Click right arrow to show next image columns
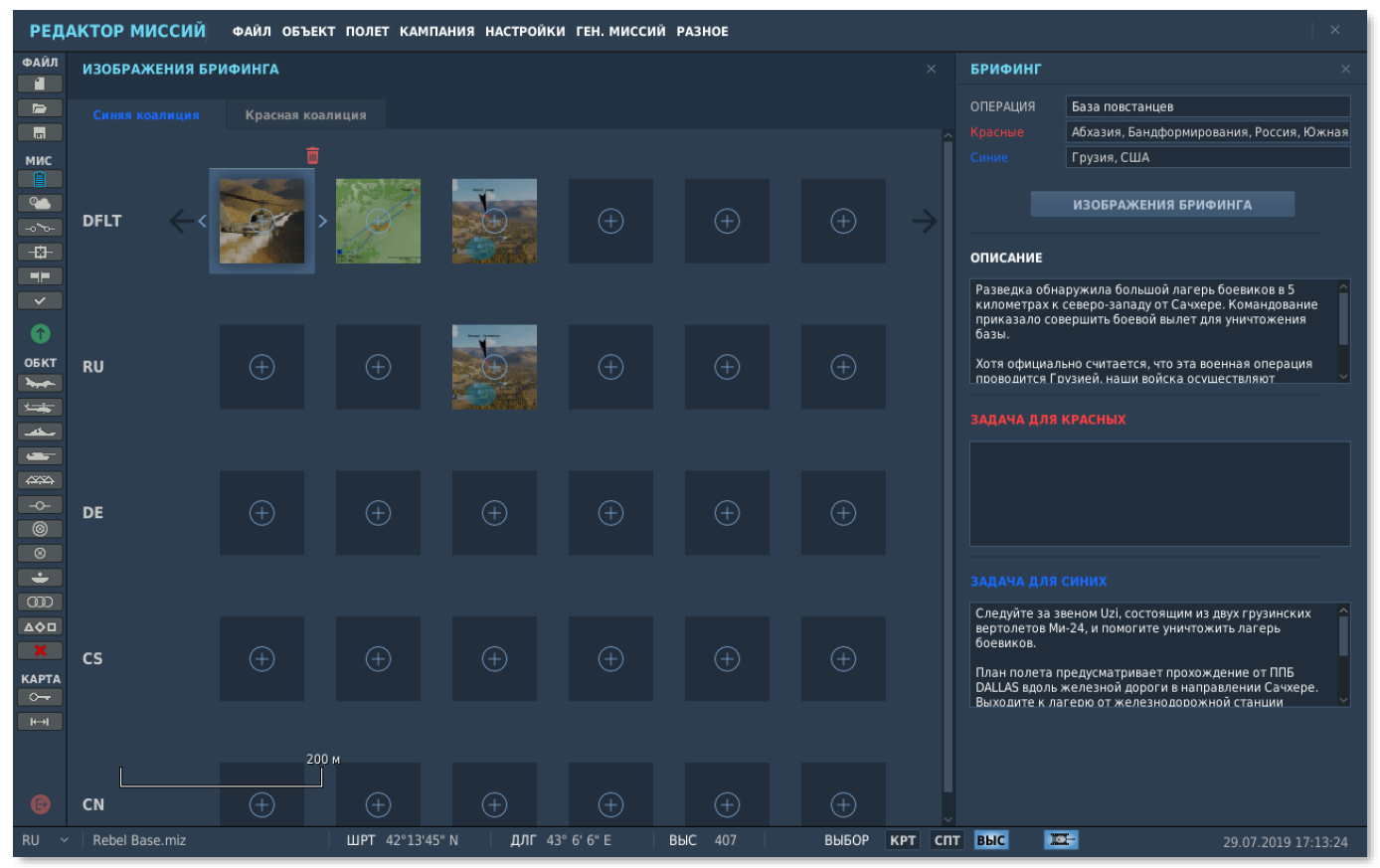Screen dimensions: 1380x868 coord(924,221)
